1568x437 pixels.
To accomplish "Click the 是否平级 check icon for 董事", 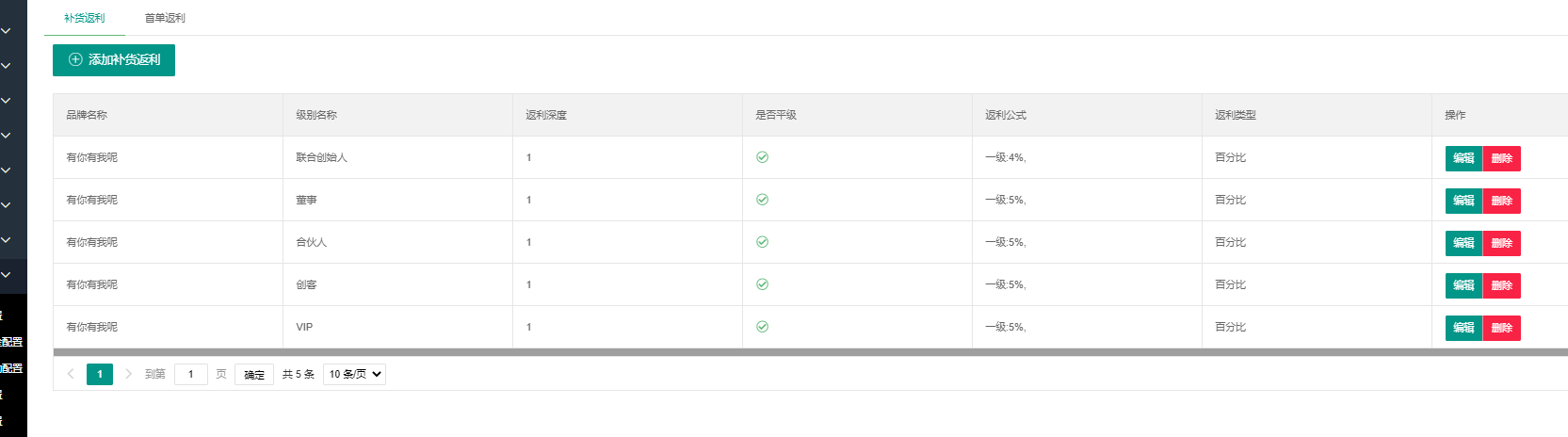I will (762, 200).
